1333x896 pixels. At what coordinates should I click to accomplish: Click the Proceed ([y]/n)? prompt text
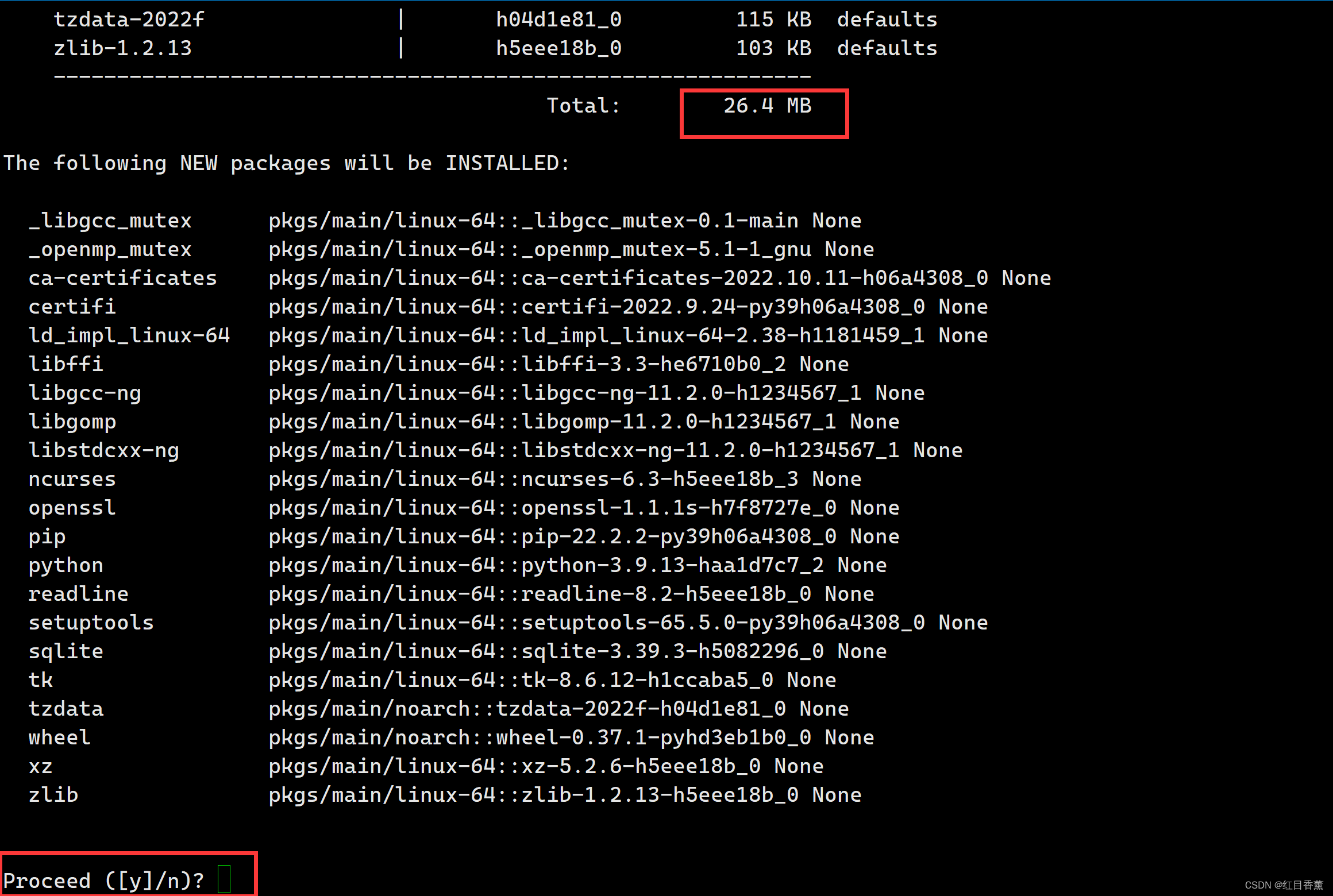(103, 880)
